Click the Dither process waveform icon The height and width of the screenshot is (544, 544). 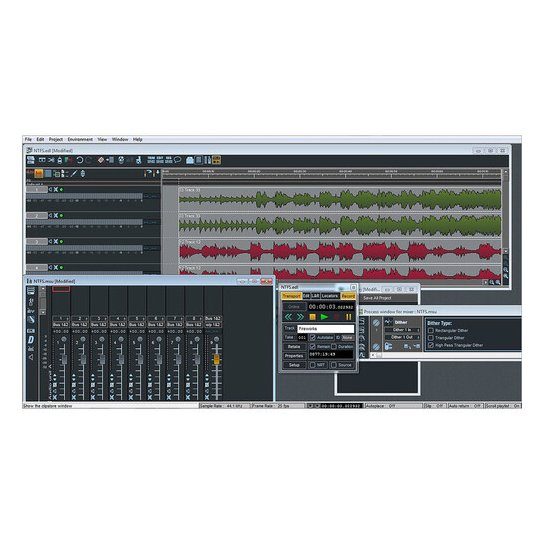tap(389, 322)
